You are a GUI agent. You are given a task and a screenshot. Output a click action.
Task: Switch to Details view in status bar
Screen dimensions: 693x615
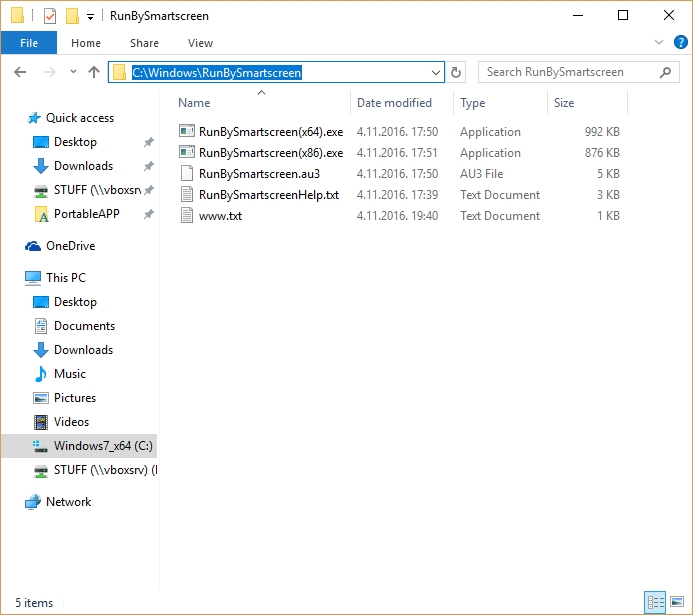point(655,602)
